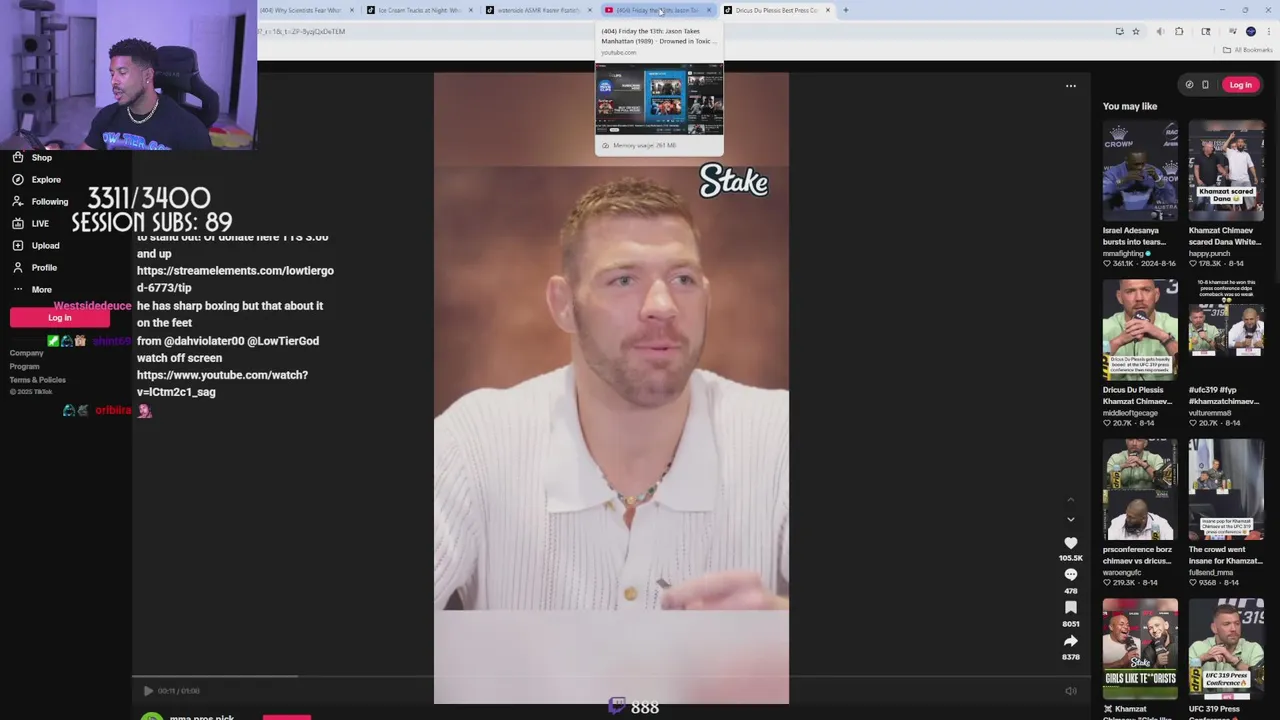The width and height of the screenshot is (1280, 720).
Task: Open Terms & Policies footer link
Action: tap(38, 380)
